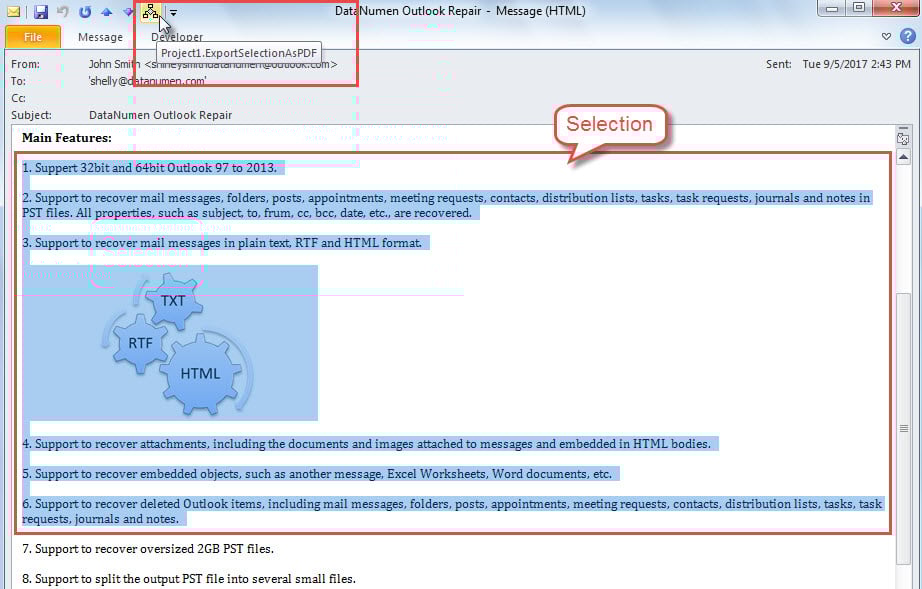Click the window title 'DataNumen Outlook Repair - Message (HTML)'

tap(460, 11)
